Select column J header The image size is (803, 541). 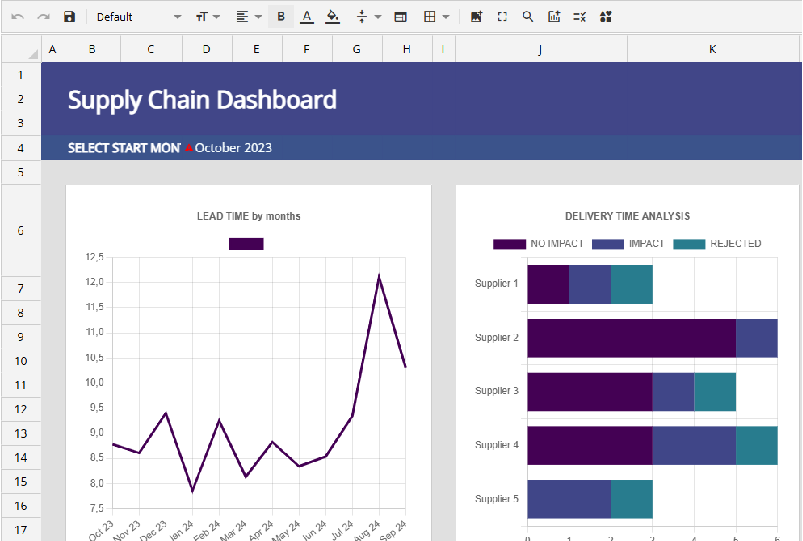tap(539, 49)
